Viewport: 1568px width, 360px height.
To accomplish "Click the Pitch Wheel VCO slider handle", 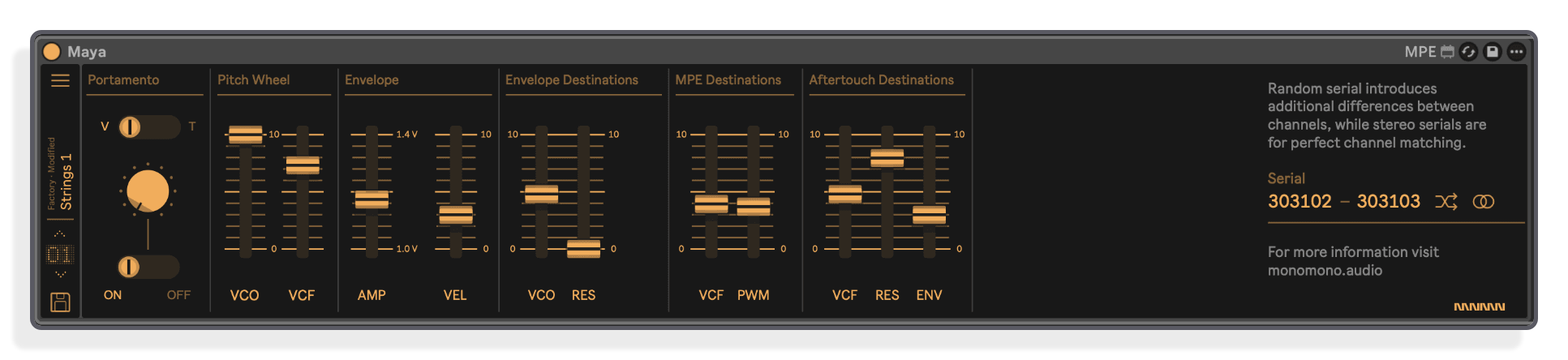I will 245,135.
